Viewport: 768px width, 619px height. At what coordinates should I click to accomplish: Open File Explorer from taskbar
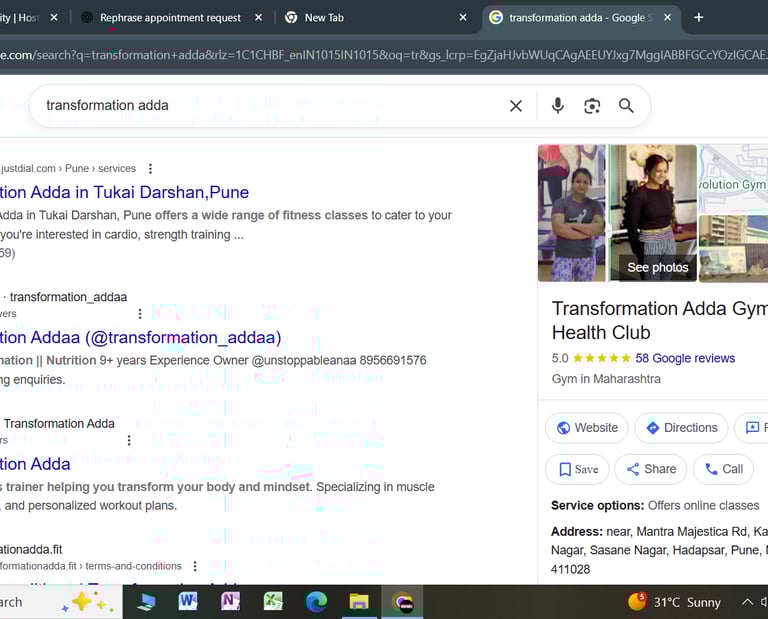point(359,601)
